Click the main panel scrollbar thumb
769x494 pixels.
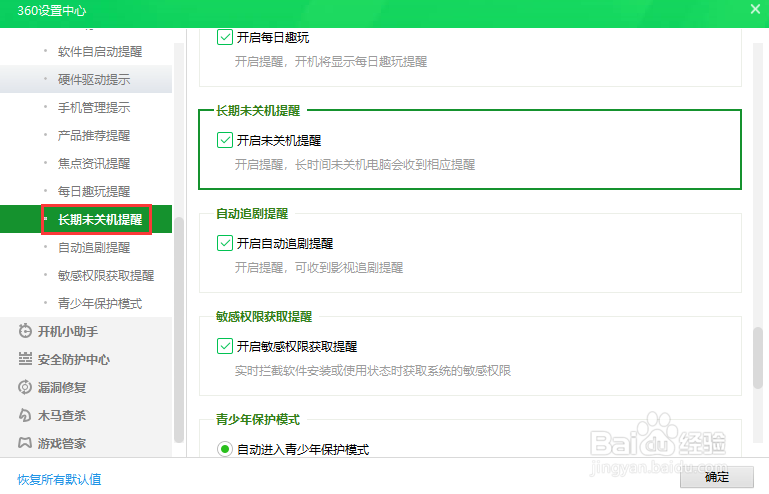758,358
